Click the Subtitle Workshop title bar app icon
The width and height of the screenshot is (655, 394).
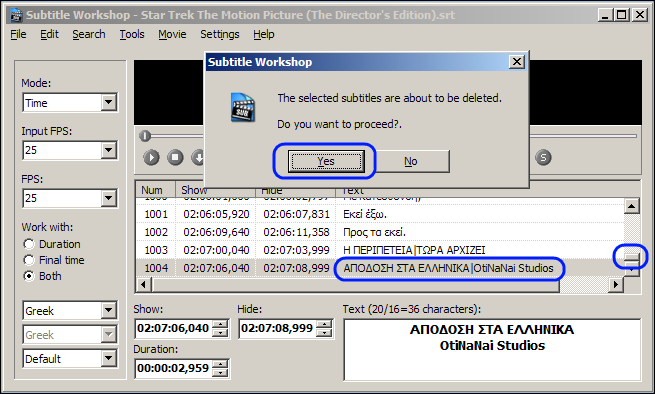pos(16,15)
